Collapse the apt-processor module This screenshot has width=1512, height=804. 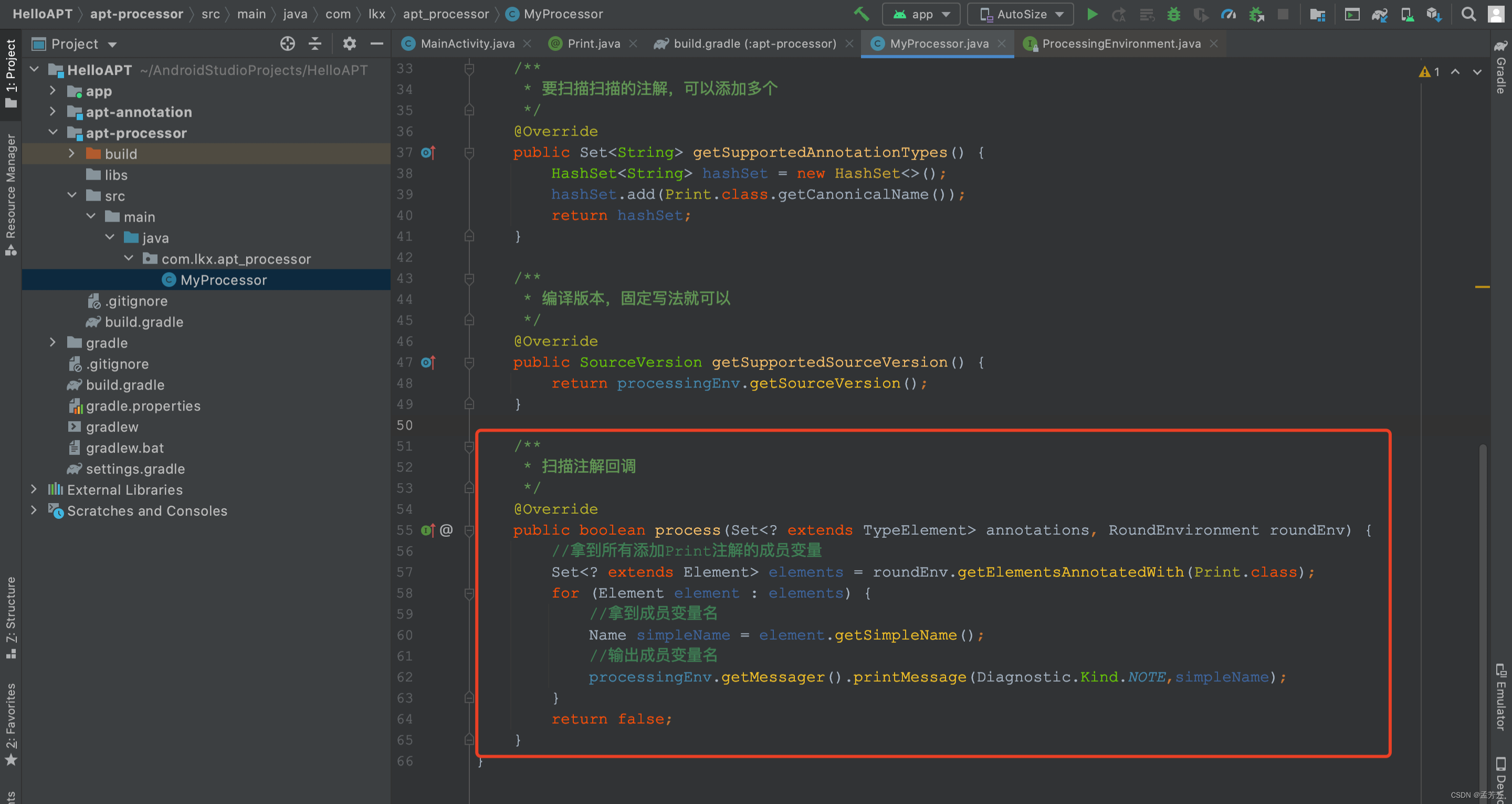(52, 132)
